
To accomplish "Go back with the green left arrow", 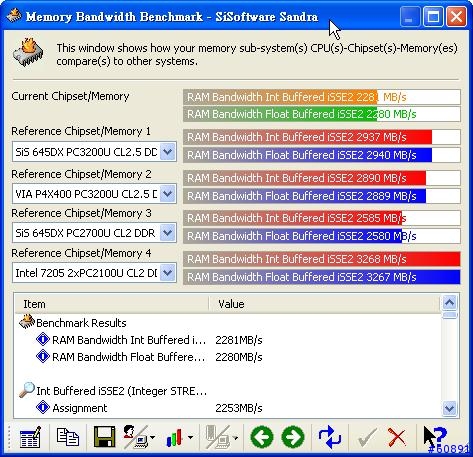I will point(262,437).
